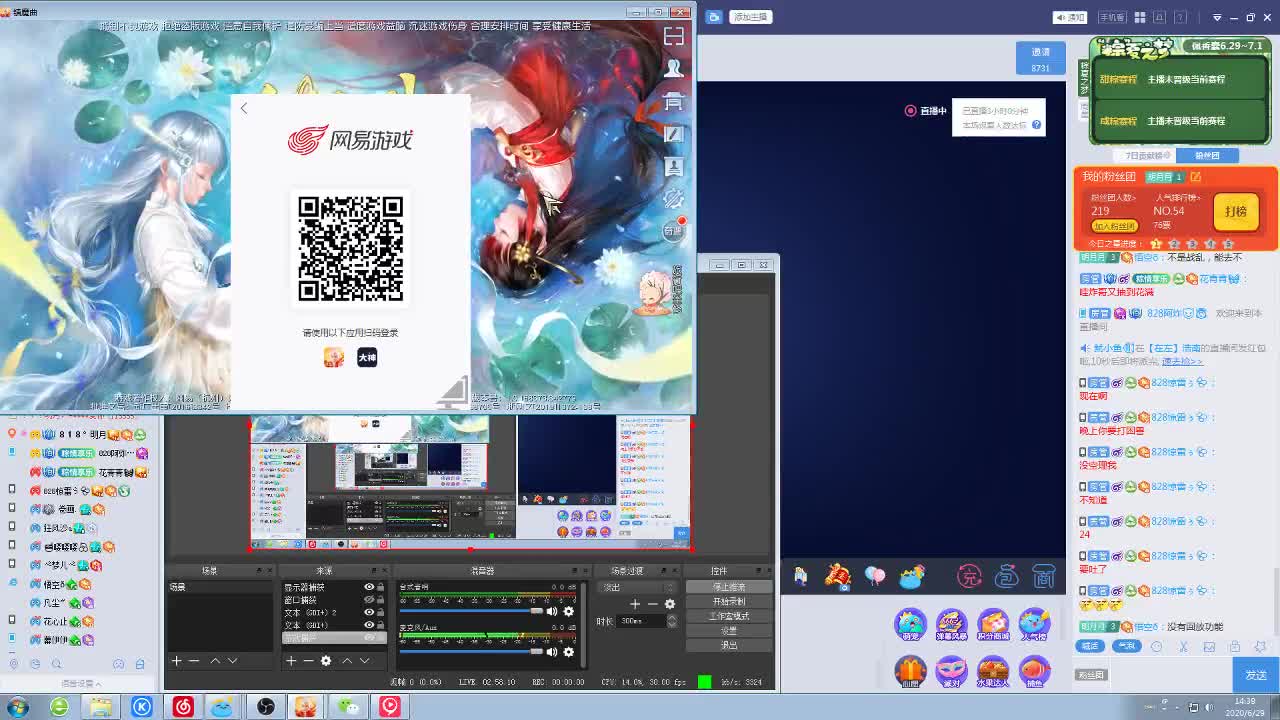This screenshot has height=720, width=1280.
Task: Open scene transition properties gear
Action: 670,604
